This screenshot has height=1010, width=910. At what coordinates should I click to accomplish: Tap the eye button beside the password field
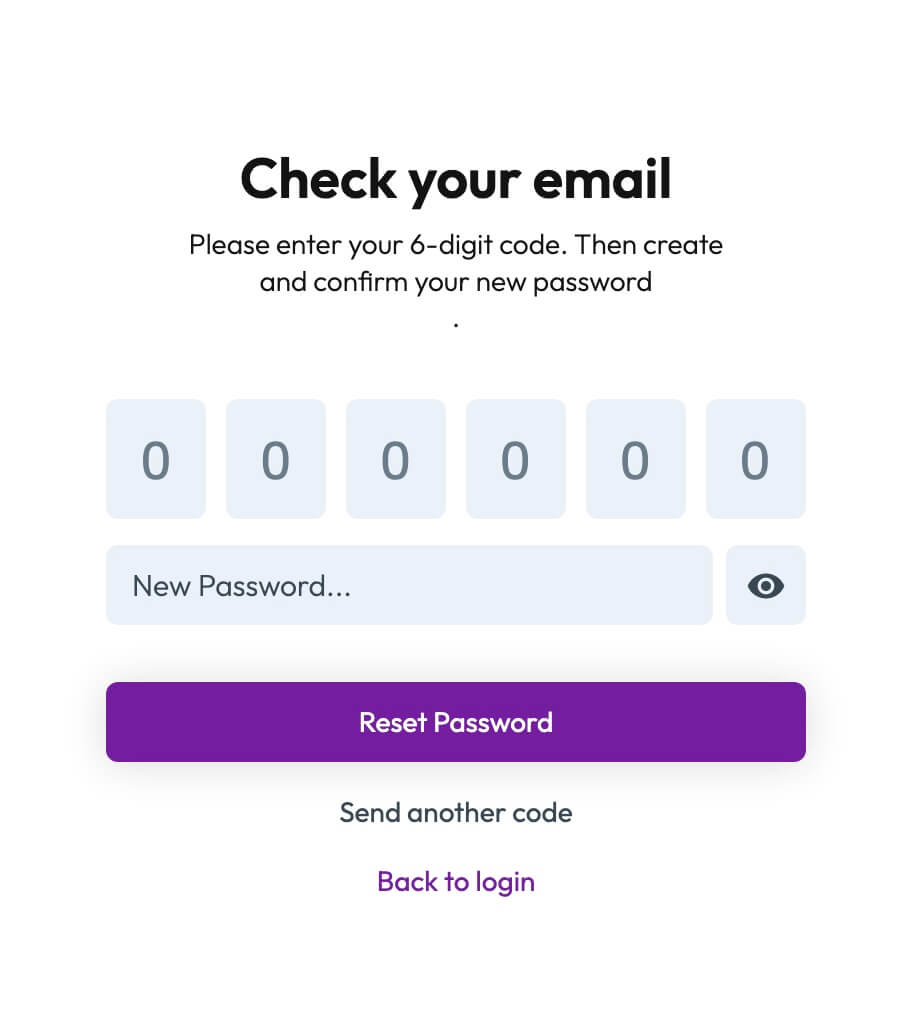pos(765,586)
